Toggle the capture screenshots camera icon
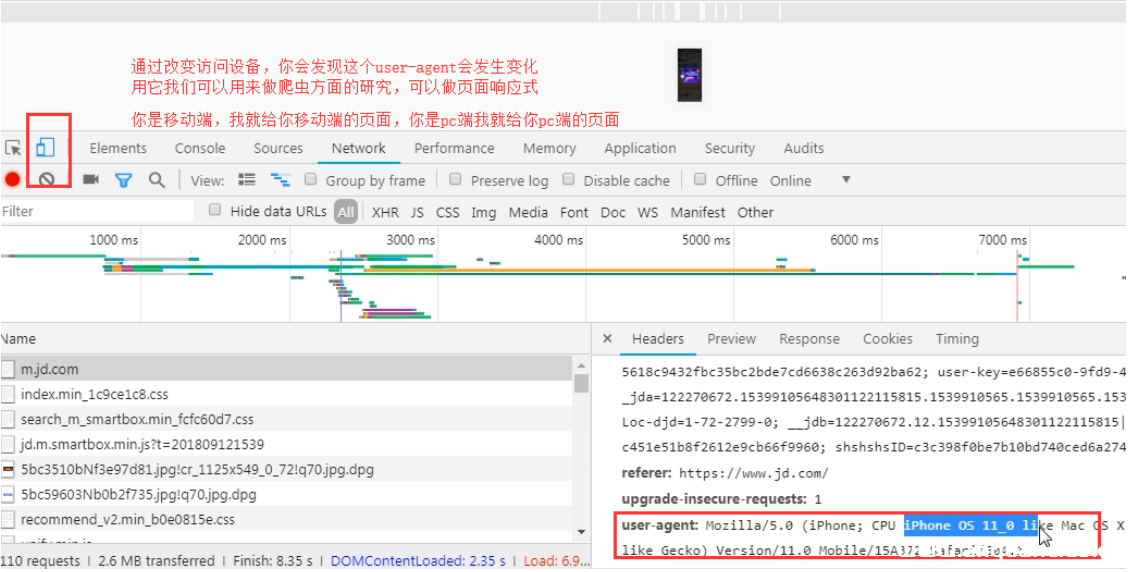 [91, 180]
